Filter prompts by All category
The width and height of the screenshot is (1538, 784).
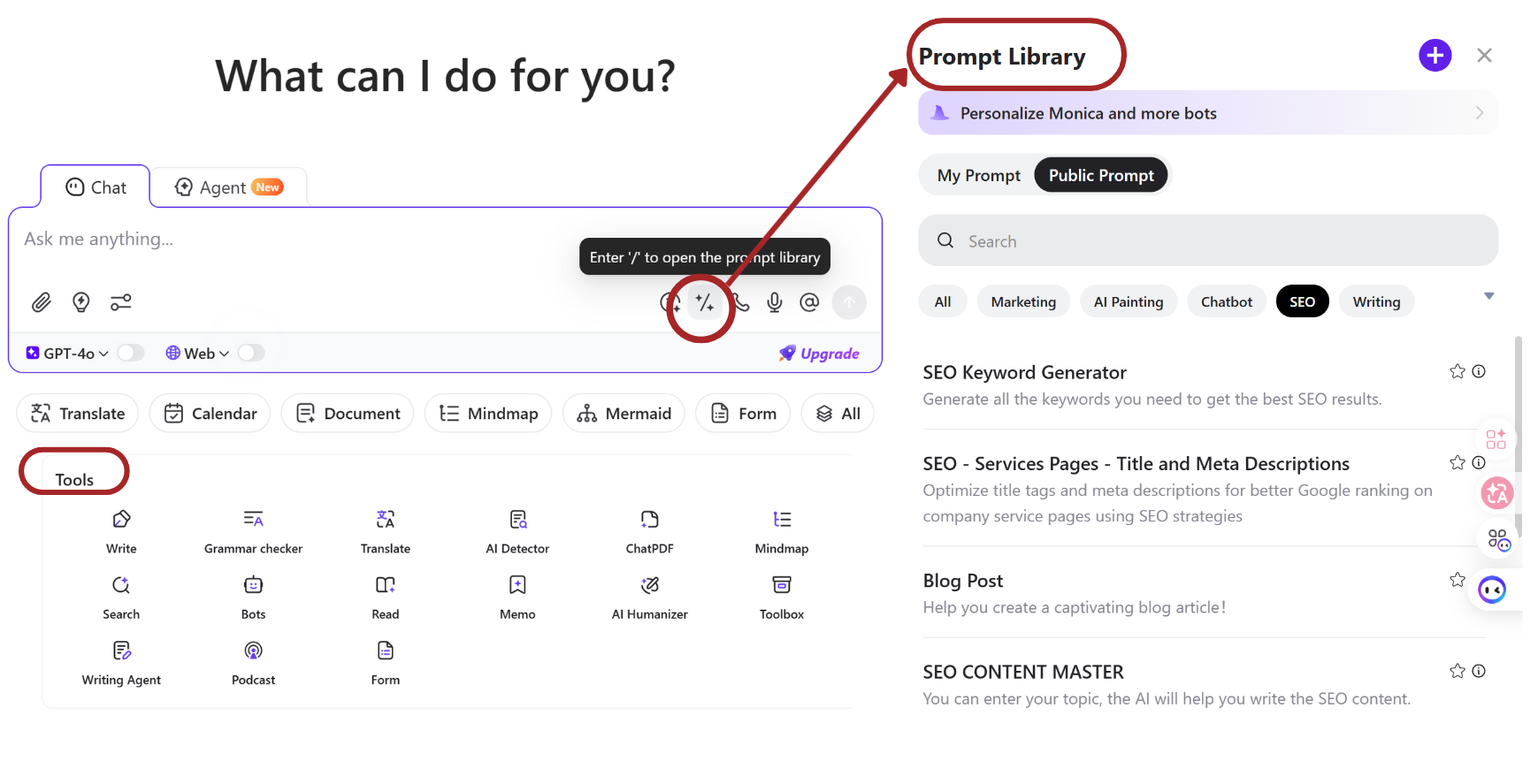[x=943, y=301]
